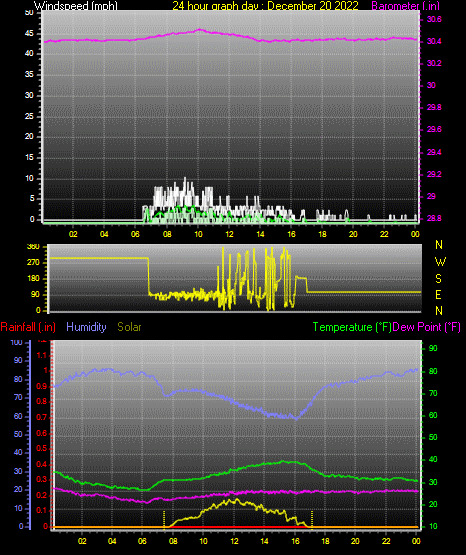Click the 15 windspeed axis value
Screen dimensions: 466x555
[x=29, y=158]
